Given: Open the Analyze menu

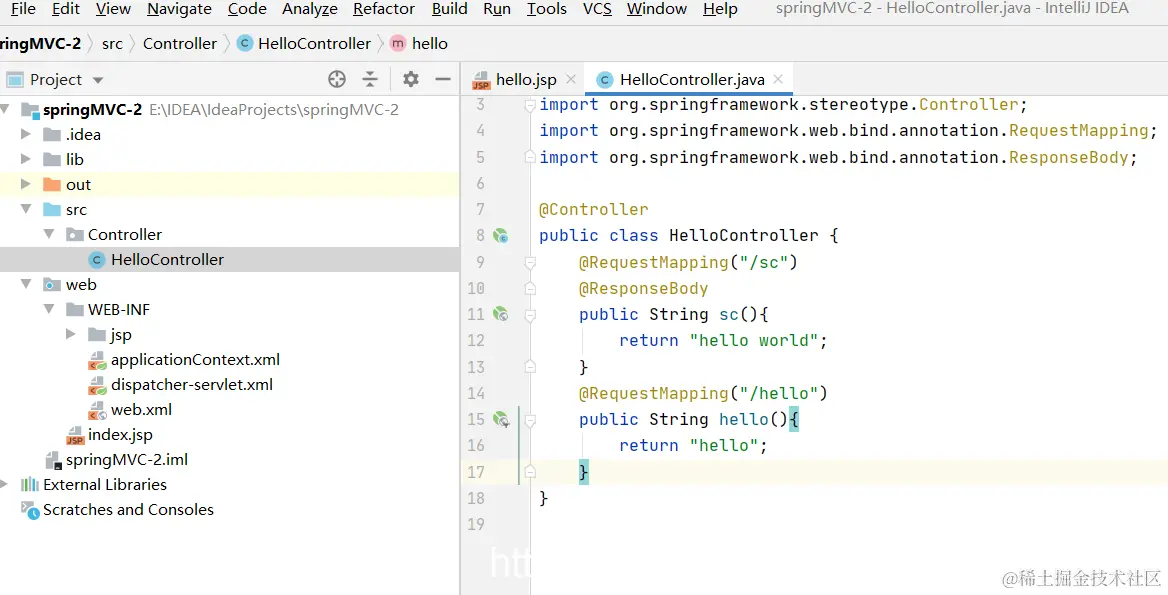Looking at the screenshot, I should click(309, 9).
